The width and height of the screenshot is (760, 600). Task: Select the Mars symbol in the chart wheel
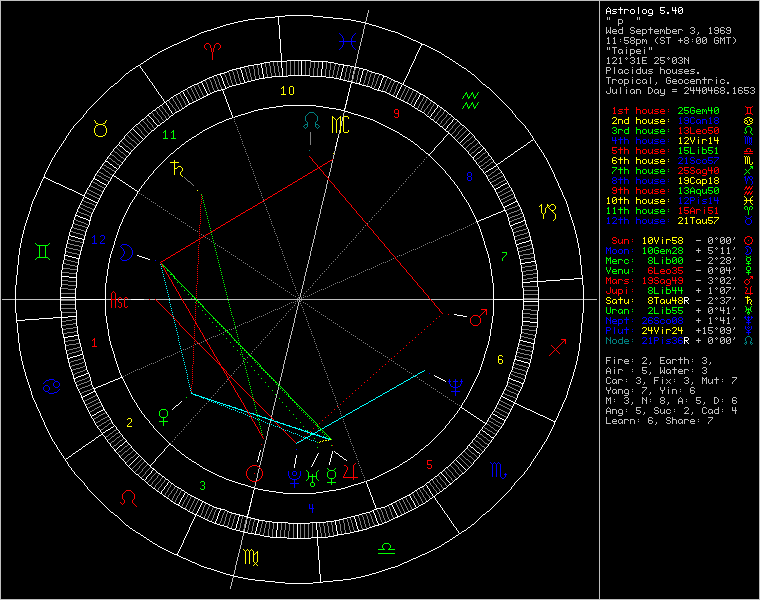point(478,318)
